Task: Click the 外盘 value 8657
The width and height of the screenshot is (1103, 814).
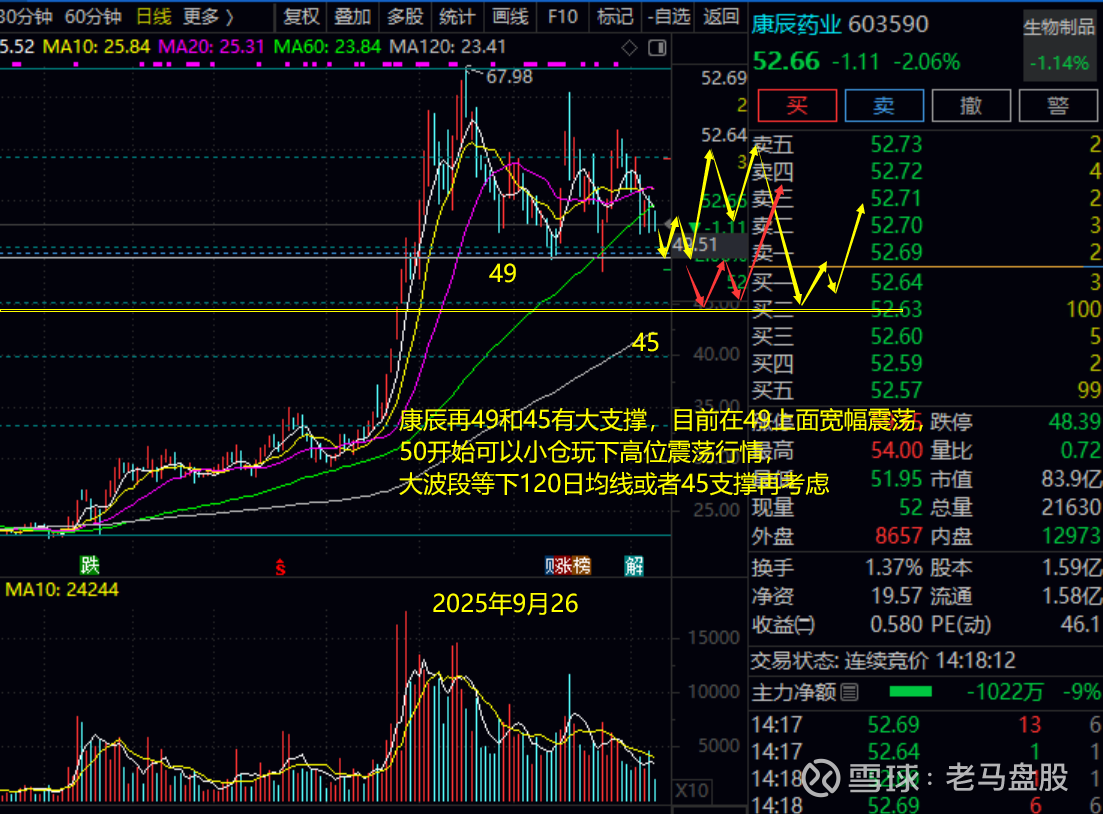Action: click(898, 537)
